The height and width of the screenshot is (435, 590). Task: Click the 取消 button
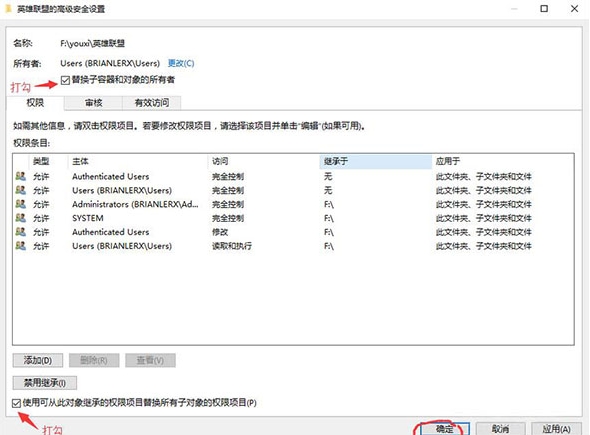click(x=500, y=429)
